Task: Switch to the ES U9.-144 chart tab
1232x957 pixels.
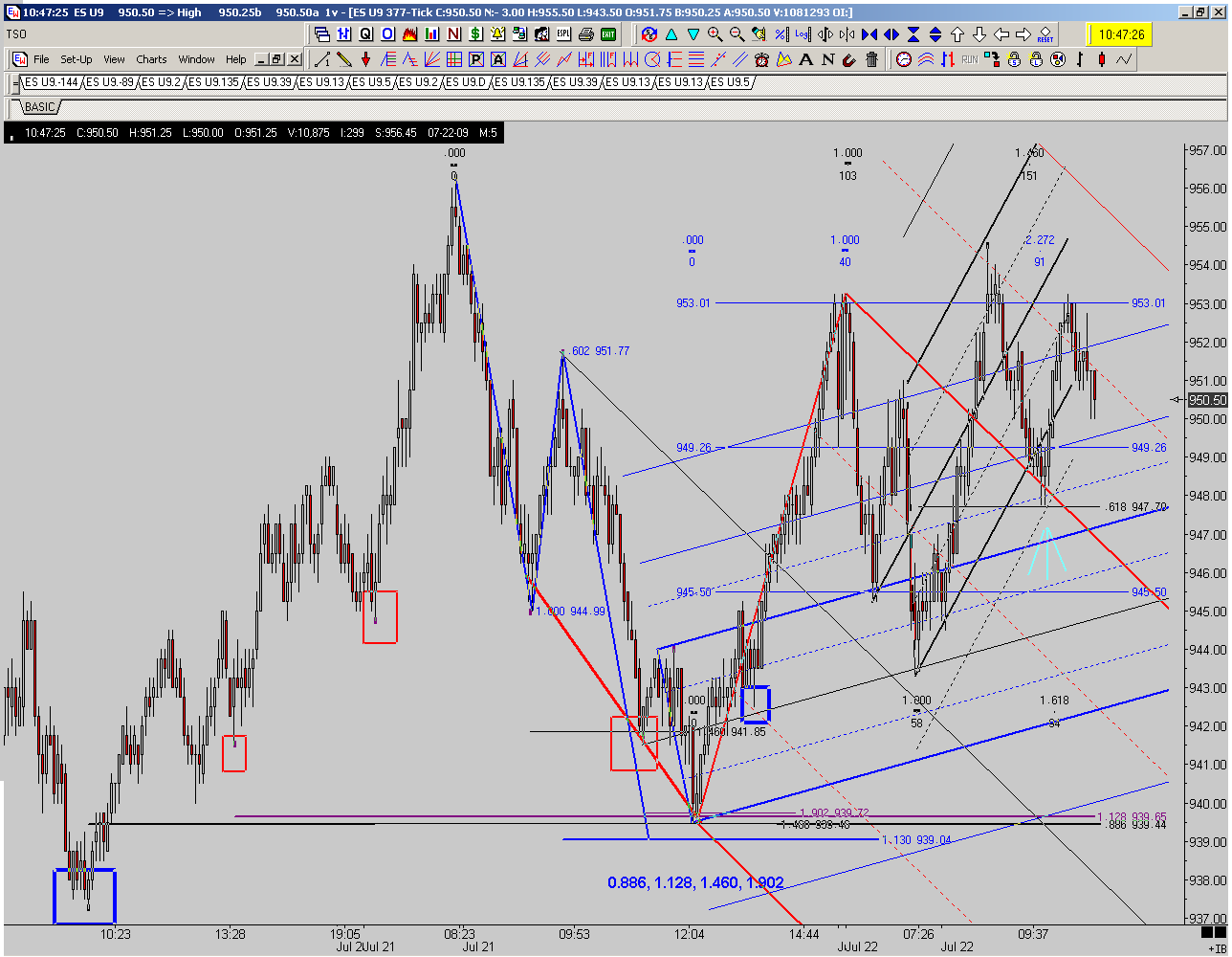Action: [x=53, y=82]
